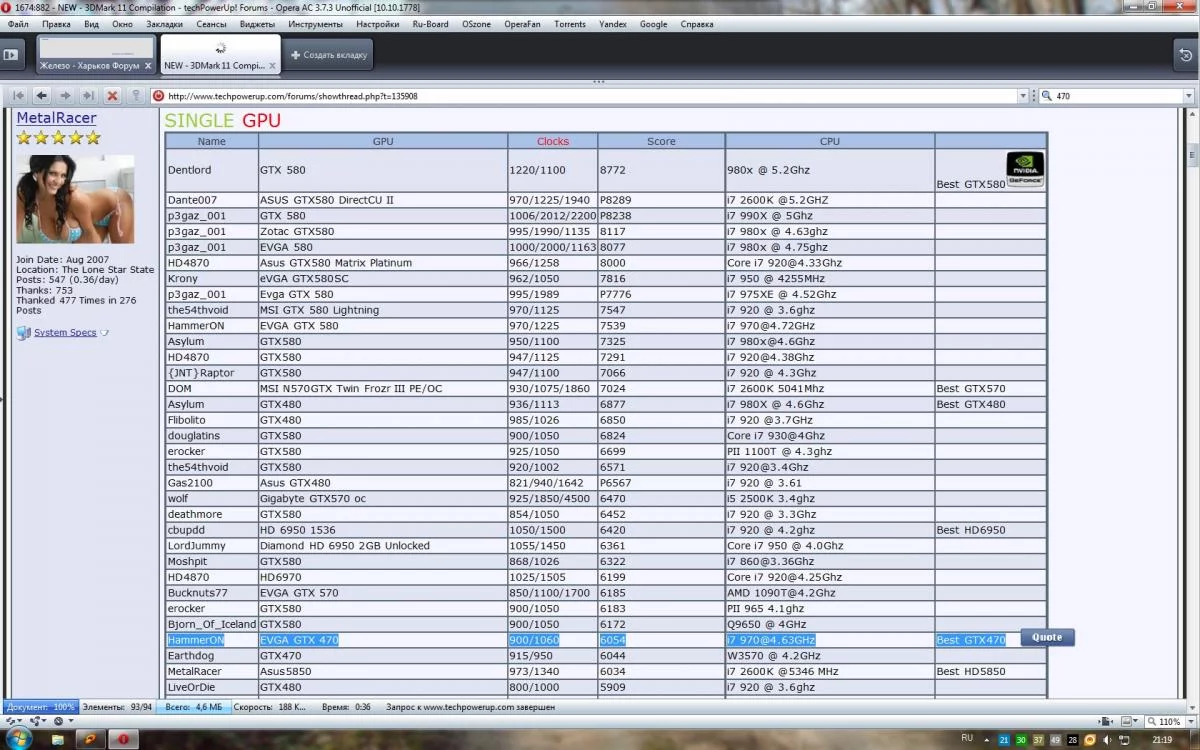Click the Opera taskbar button
The width and height of the screenshot is (1200, 750).
(x=124, y=739)
